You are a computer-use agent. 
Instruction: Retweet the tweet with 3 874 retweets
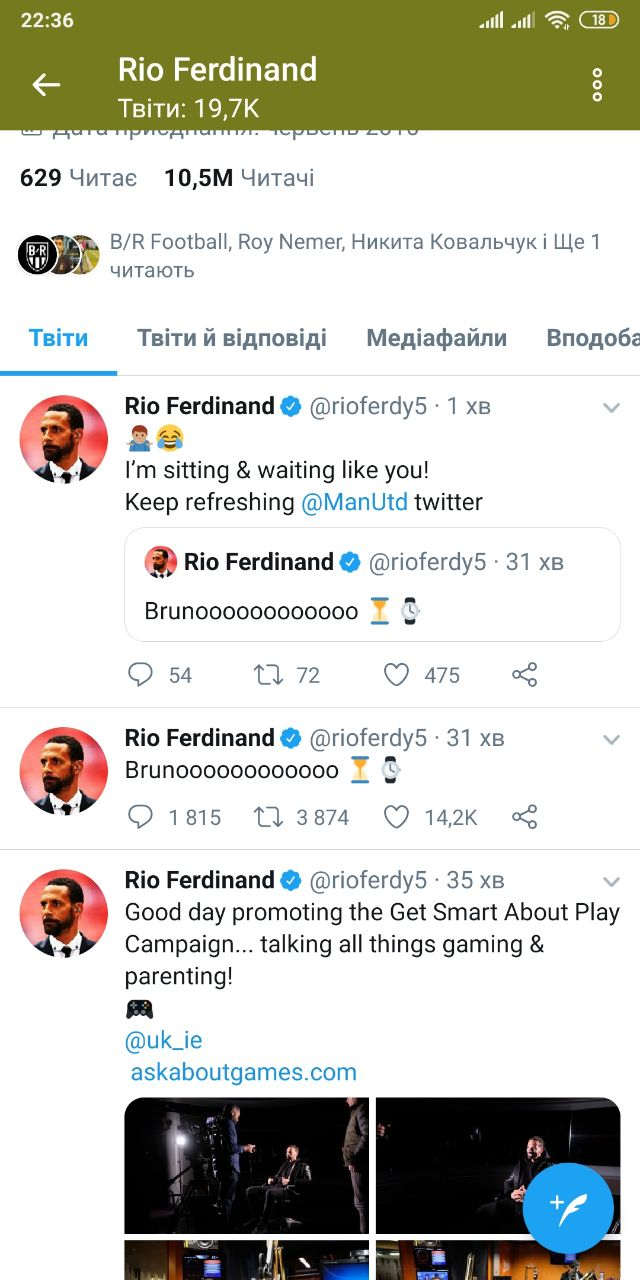pyautogui.click(x=268, y=817)
